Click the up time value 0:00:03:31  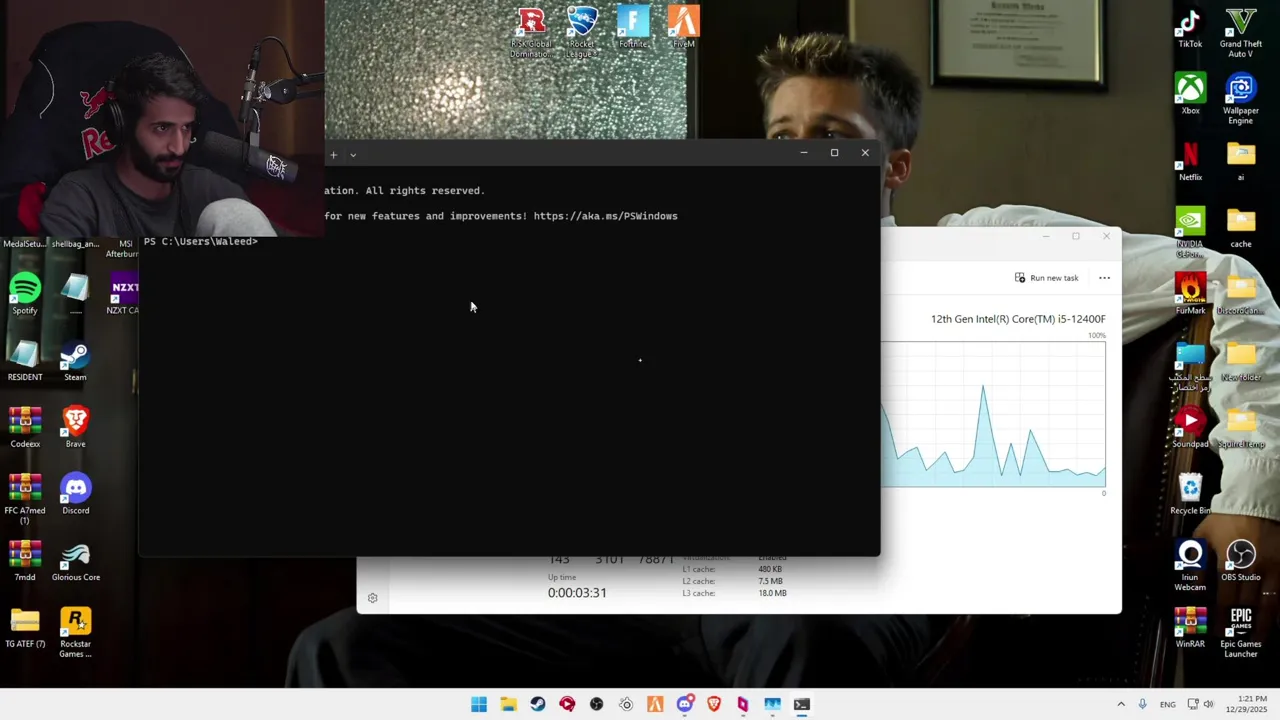tap(577, 593)
